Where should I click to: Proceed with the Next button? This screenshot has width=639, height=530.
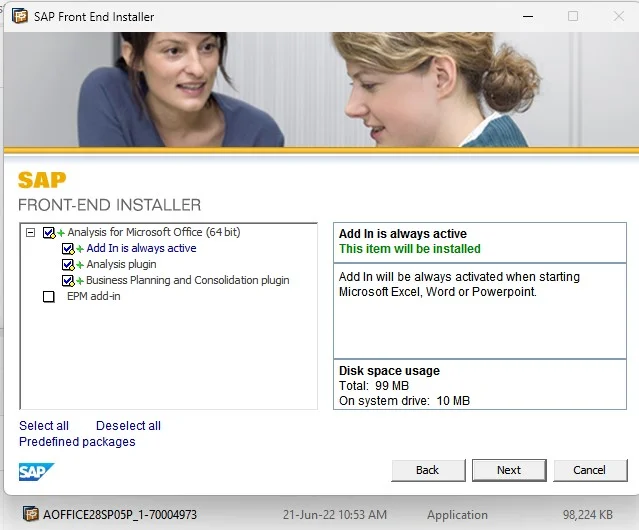[509, 470]
